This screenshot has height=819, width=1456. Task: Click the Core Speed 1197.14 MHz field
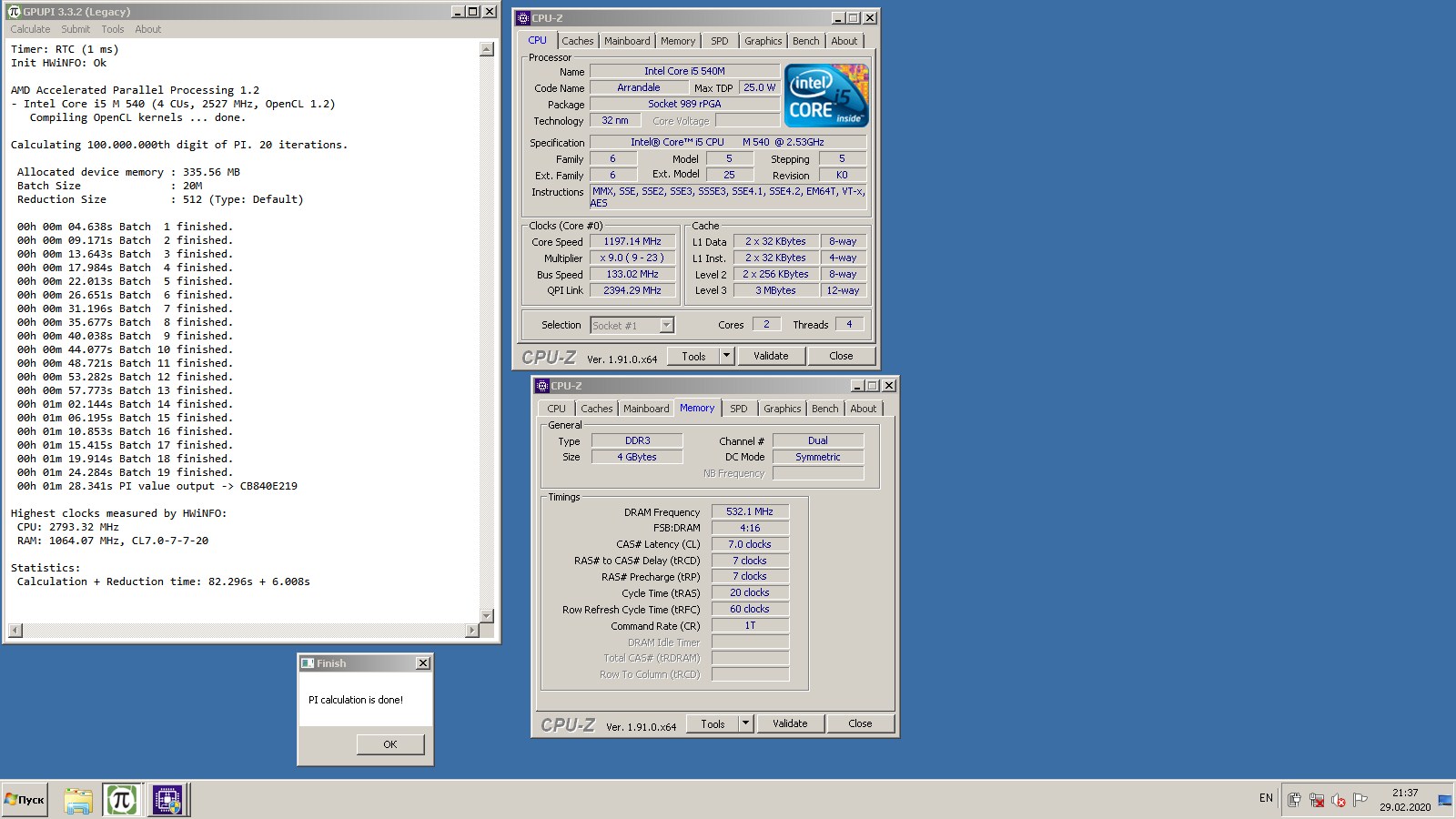(632, 241)
